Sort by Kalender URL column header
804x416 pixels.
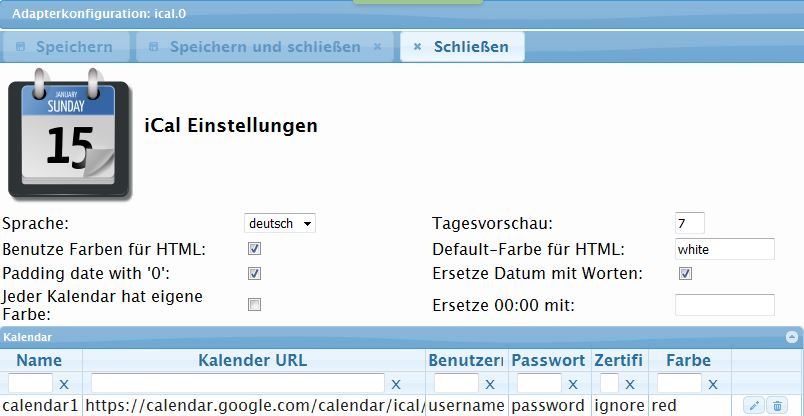(x=253, y=360)
